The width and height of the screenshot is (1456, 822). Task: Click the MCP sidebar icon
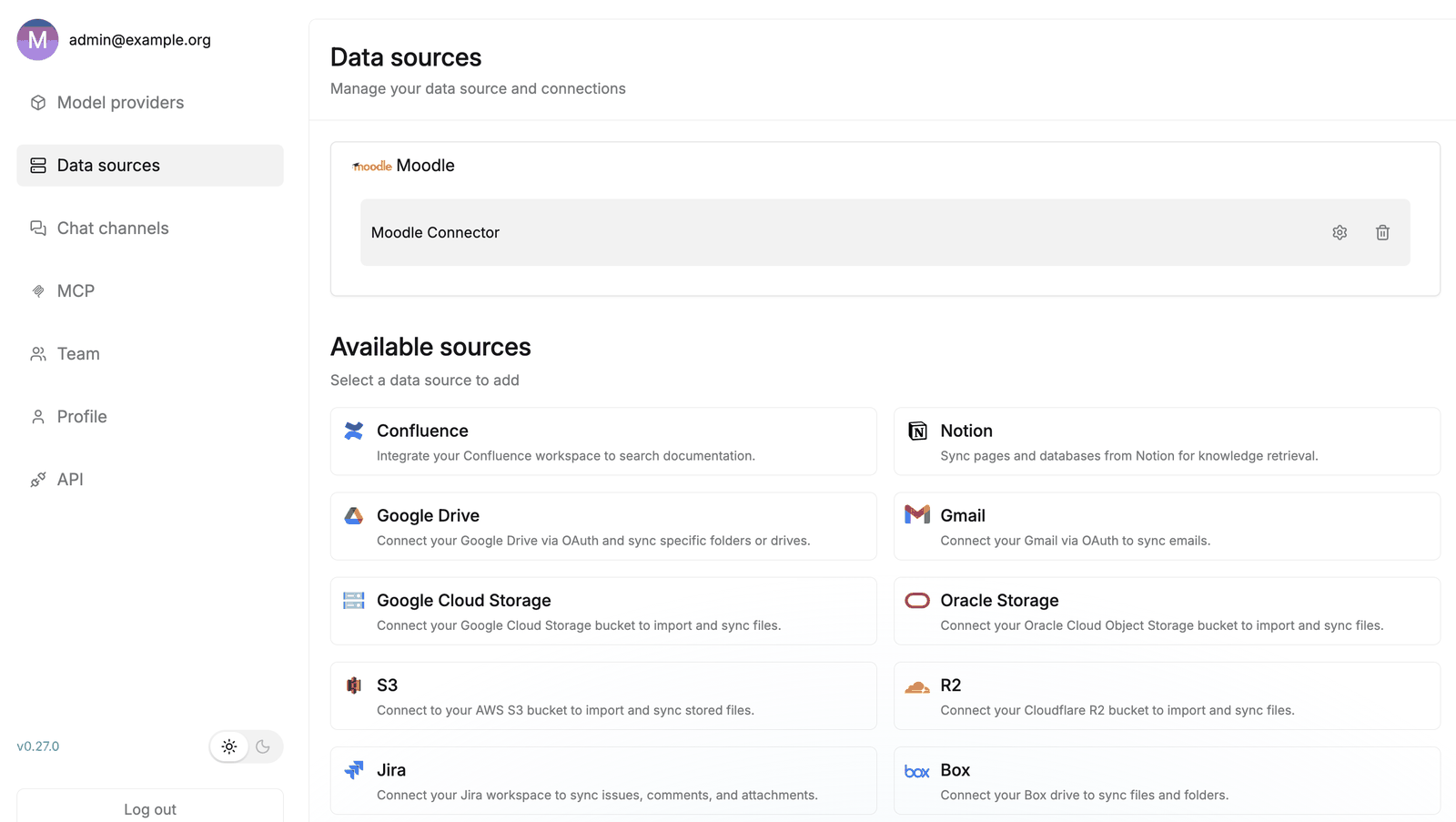38,291
